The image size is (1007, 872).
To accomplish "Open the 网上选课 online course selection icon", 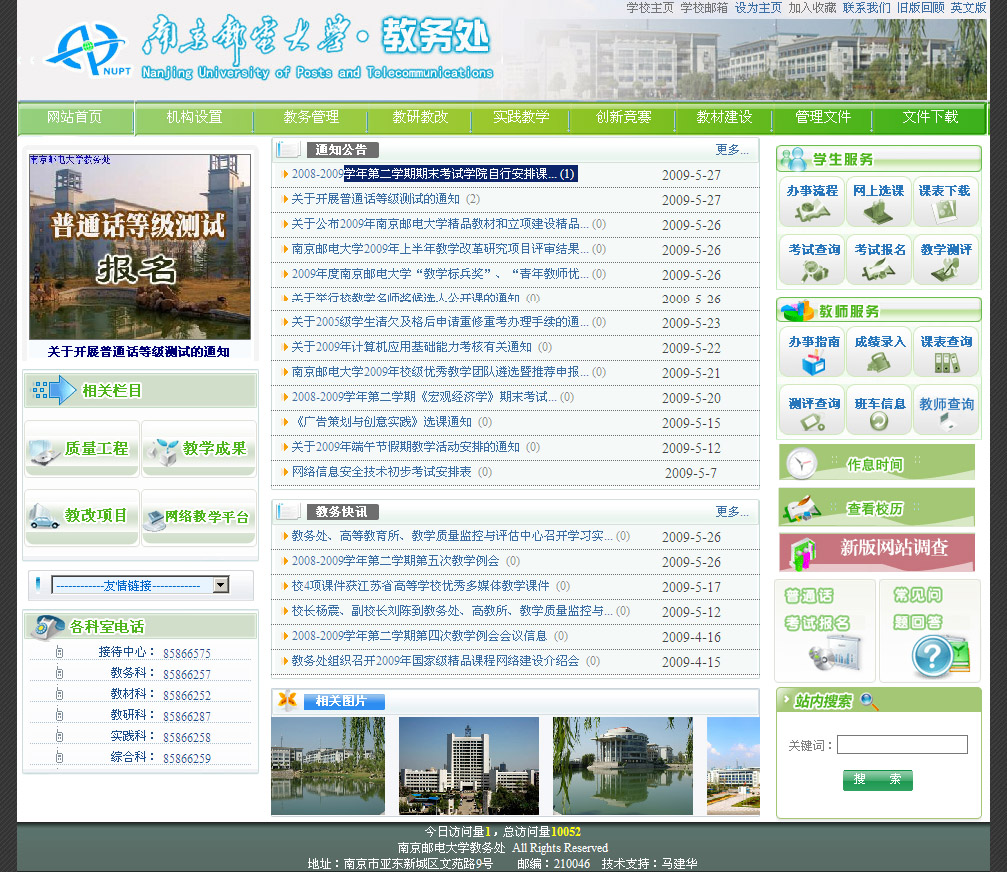I will pyautogui.click(x=878, y=203).
